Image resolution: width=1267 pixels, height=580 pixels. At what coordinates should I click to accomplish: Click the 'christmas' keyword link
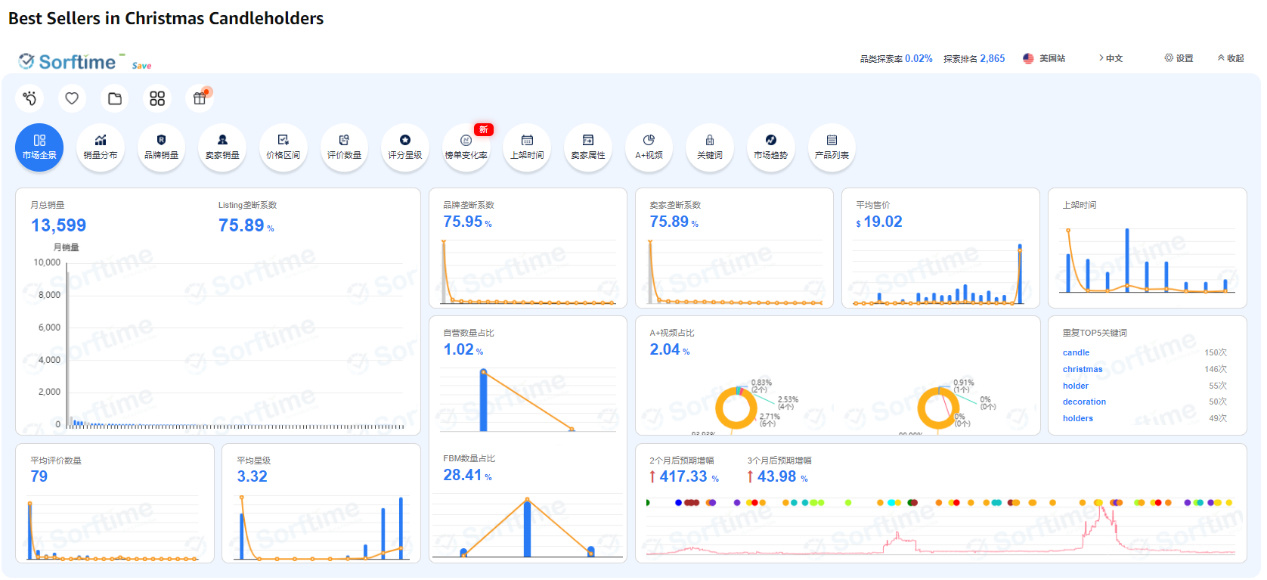1082,369
